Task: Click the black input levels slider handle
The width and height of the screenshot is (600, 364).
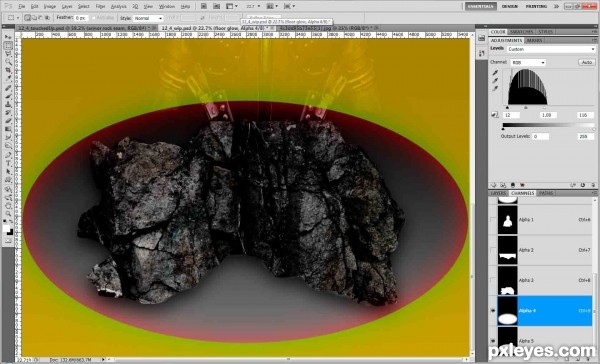Action: (507, 108)
